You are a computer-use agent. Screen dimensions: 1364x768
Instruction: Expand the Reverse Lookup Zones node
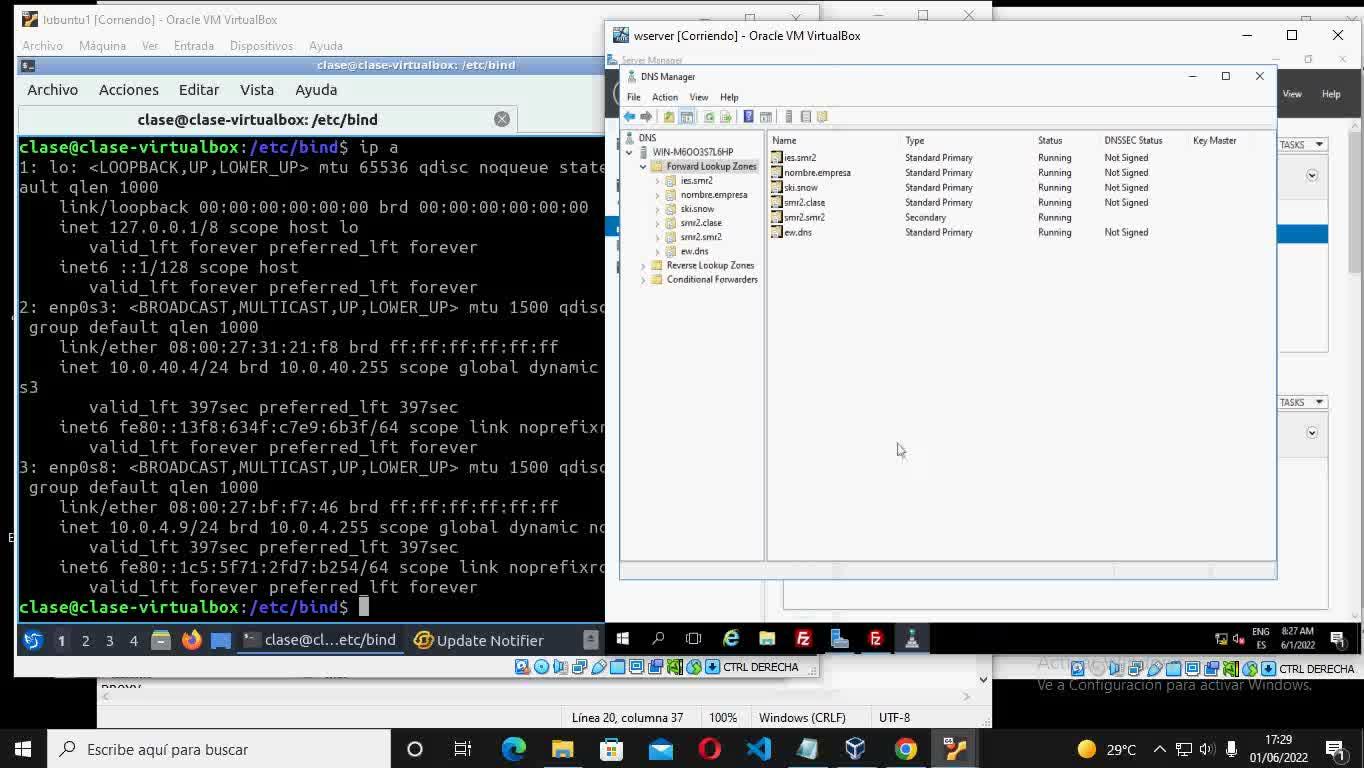pos(643,266)
